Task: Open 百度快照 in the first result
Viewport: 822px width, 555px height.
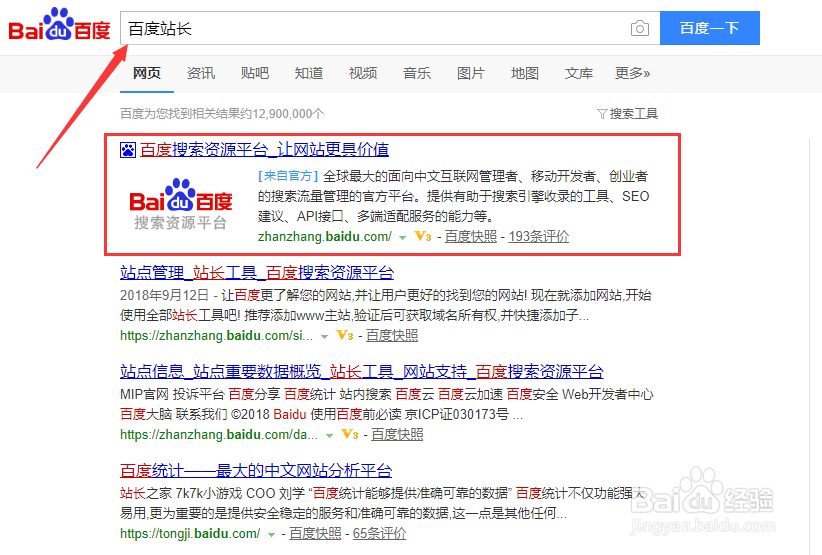Action: pos(471,236)
